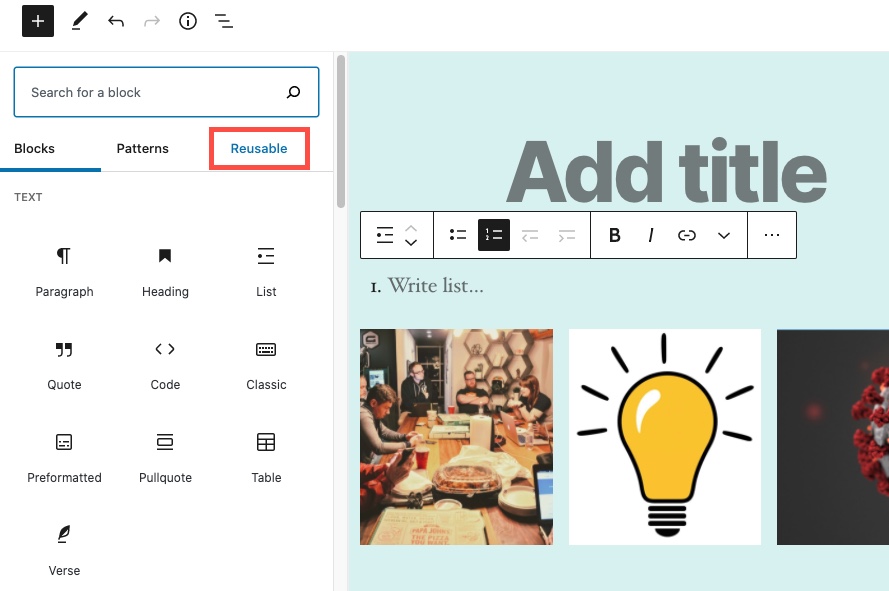Insert a Classic block
Image resolution: width=889 pixels, height=591 pixels.
[266, 365]
